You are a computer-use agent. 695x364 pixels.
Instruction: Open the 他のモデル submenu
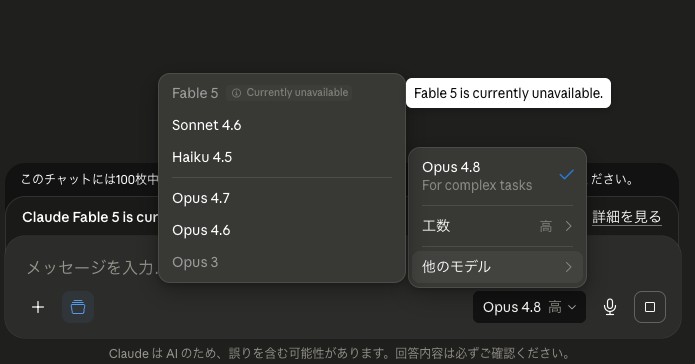tap(497, 267)
